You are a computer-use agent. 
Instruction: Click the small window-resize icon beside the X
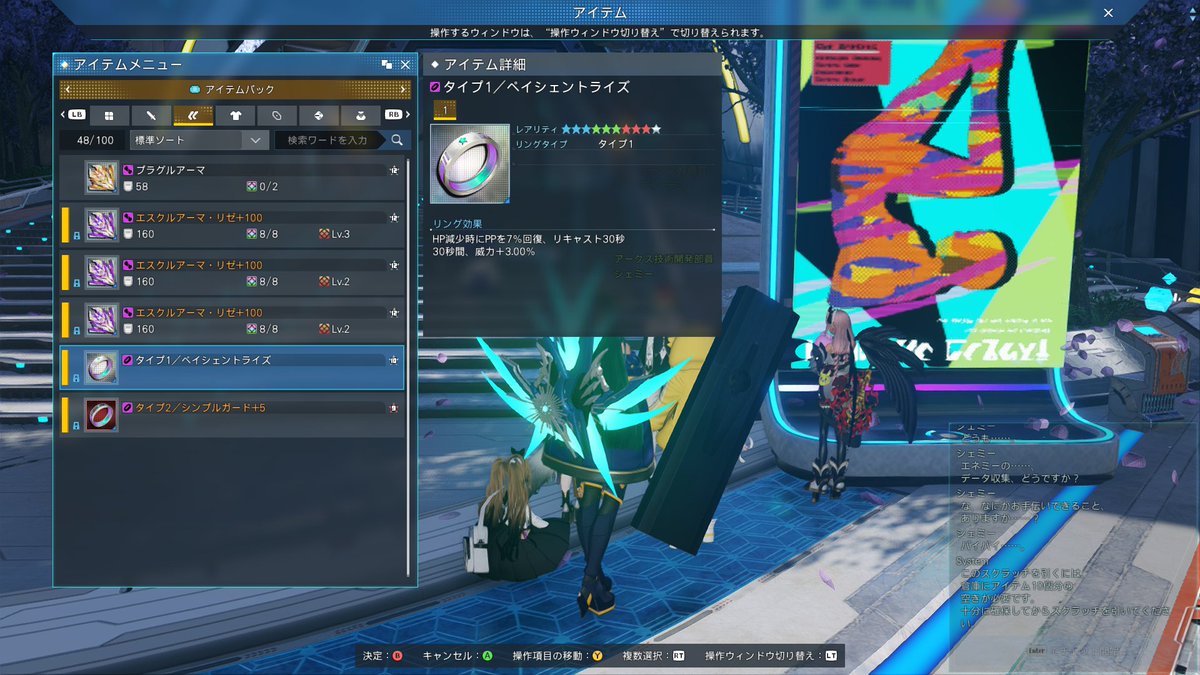[x=385, y=63]
